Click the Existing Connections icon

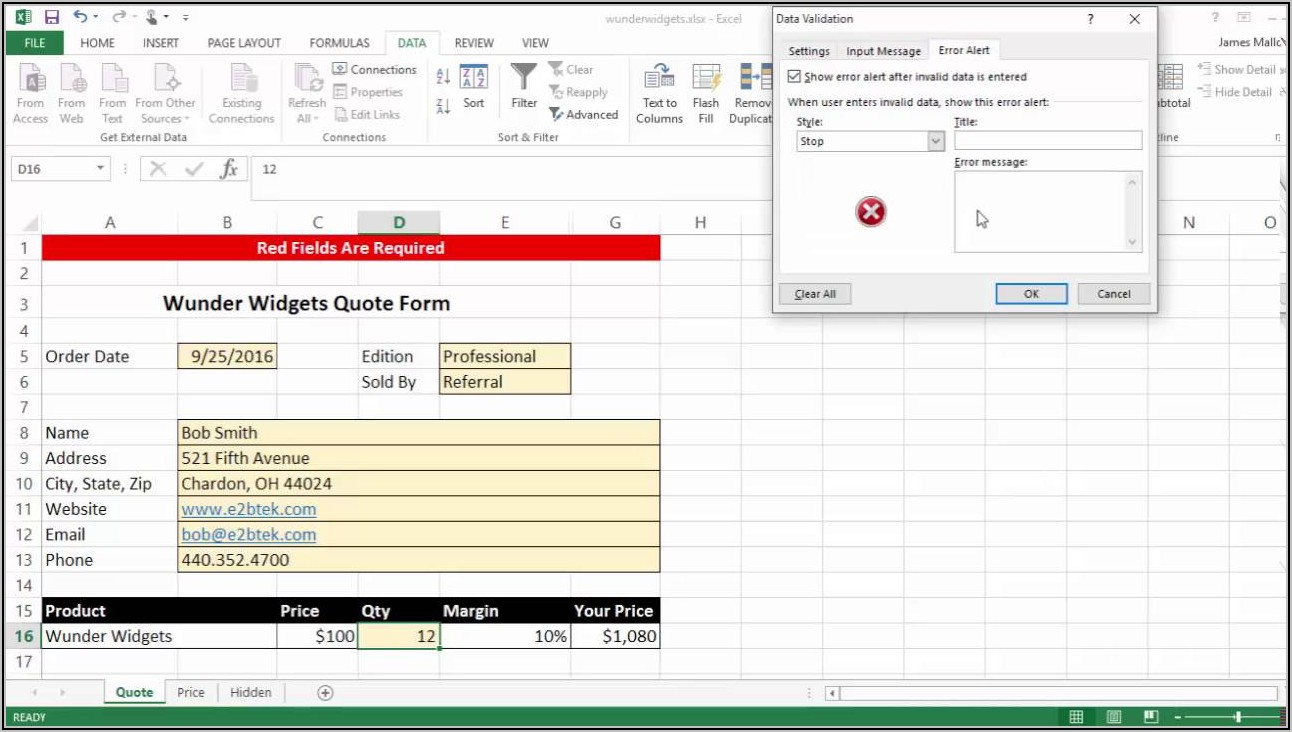[x=241, y=78]
